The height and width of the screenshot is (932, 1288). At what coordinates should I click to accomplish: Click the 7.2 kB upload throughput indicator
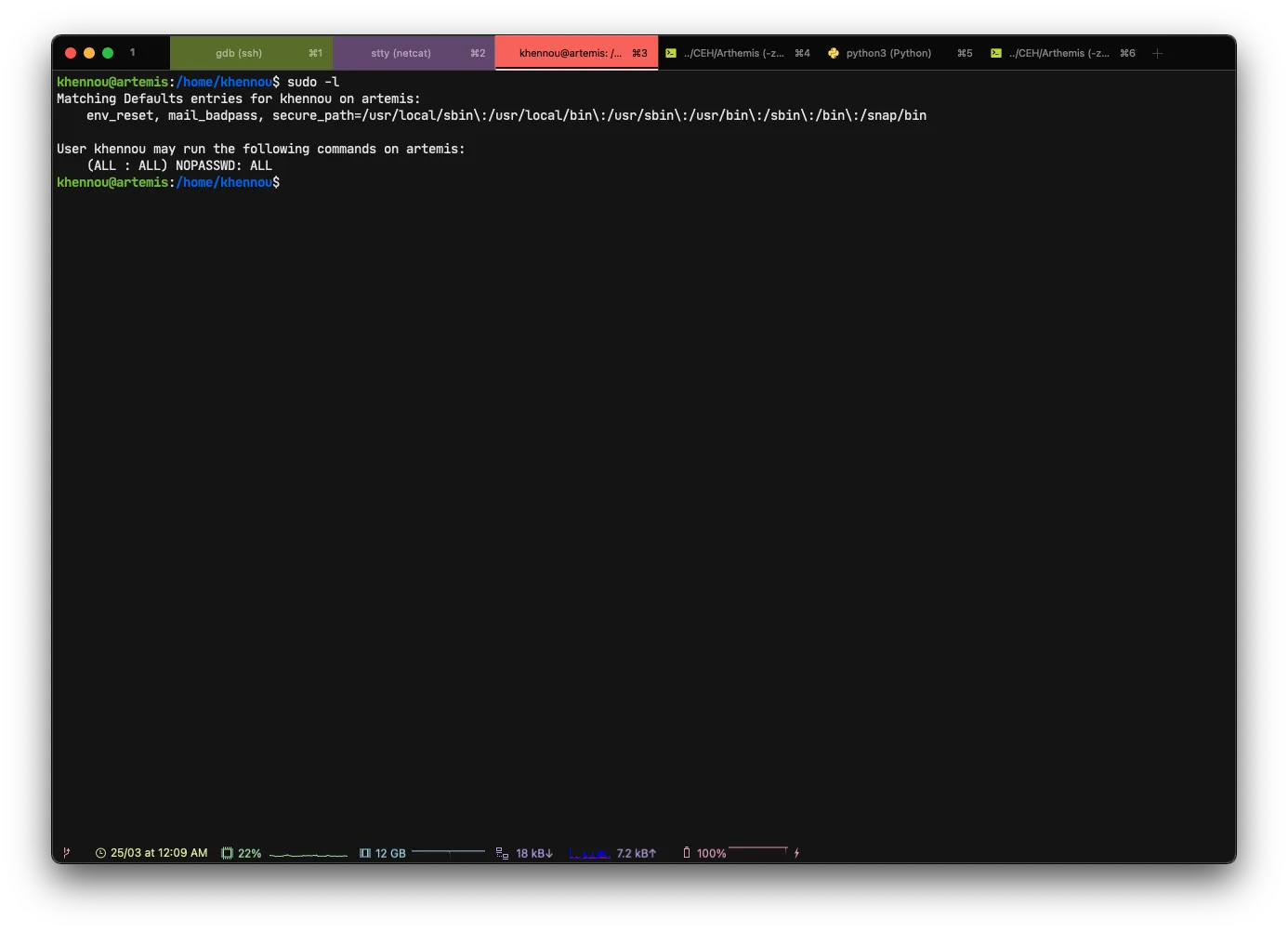(637, 853)
